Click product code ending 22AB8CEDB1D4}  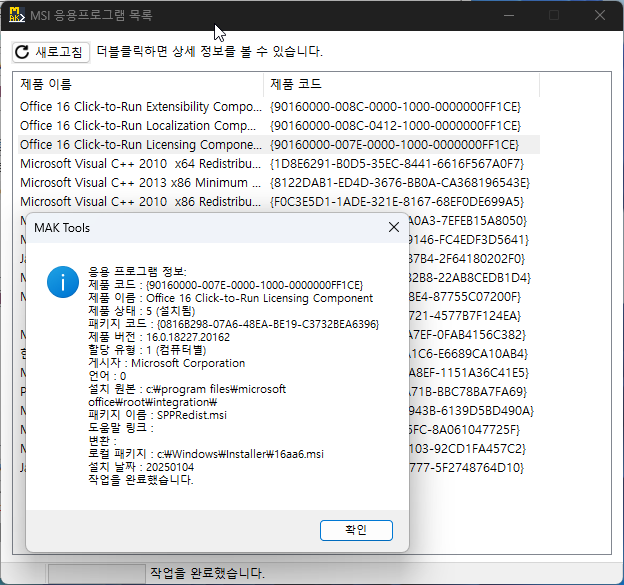[470, 278]
